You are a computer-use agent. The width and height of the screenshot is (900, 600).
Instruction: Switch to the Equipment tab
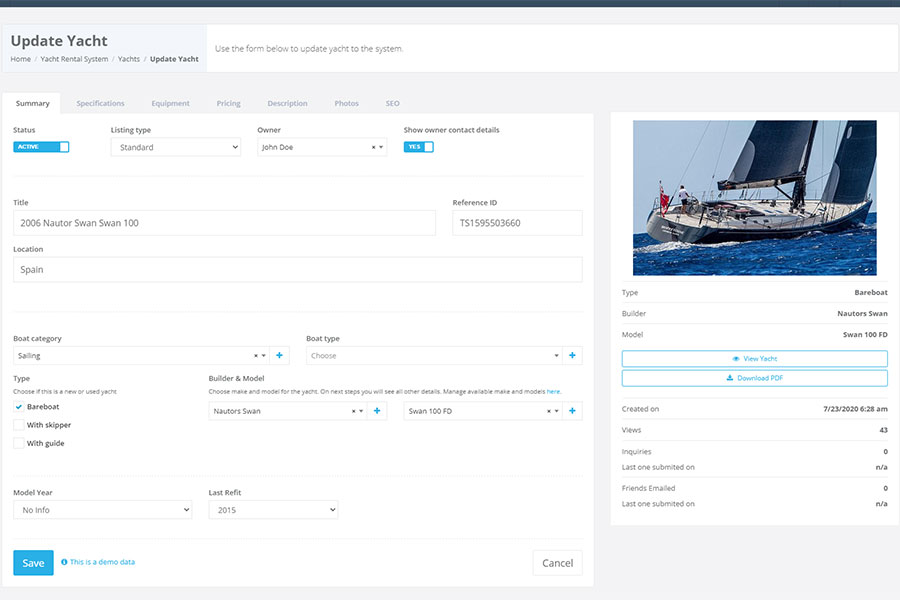point(170,103)
